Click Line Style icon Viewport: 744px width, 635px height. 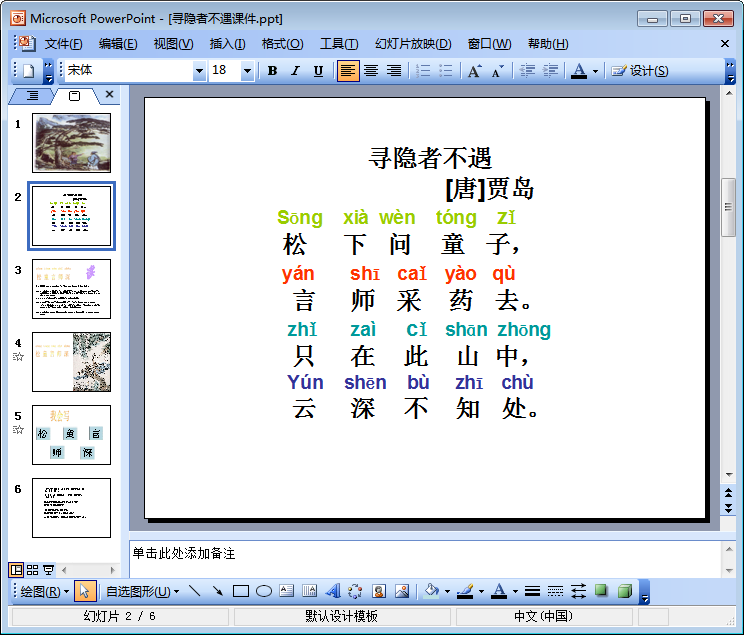(532, 591)
